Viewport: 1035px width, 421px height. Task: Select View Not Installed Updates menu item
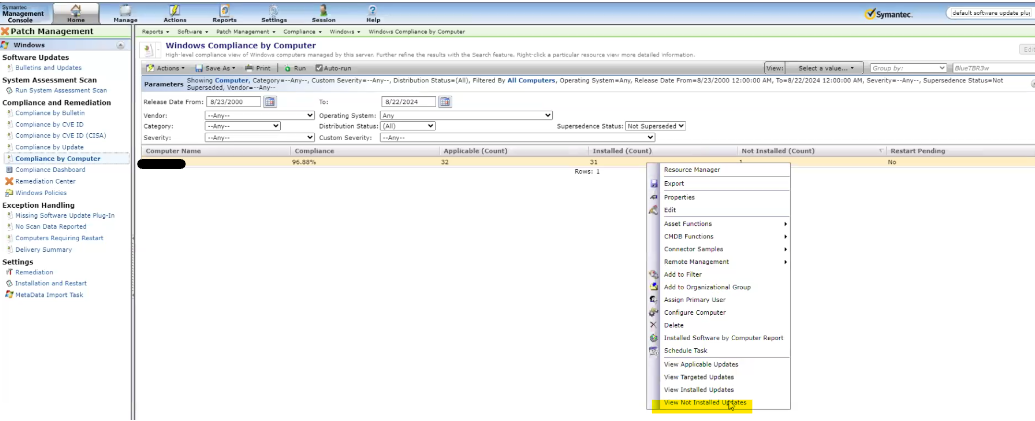pyautogui.click(x=704, y=402)
